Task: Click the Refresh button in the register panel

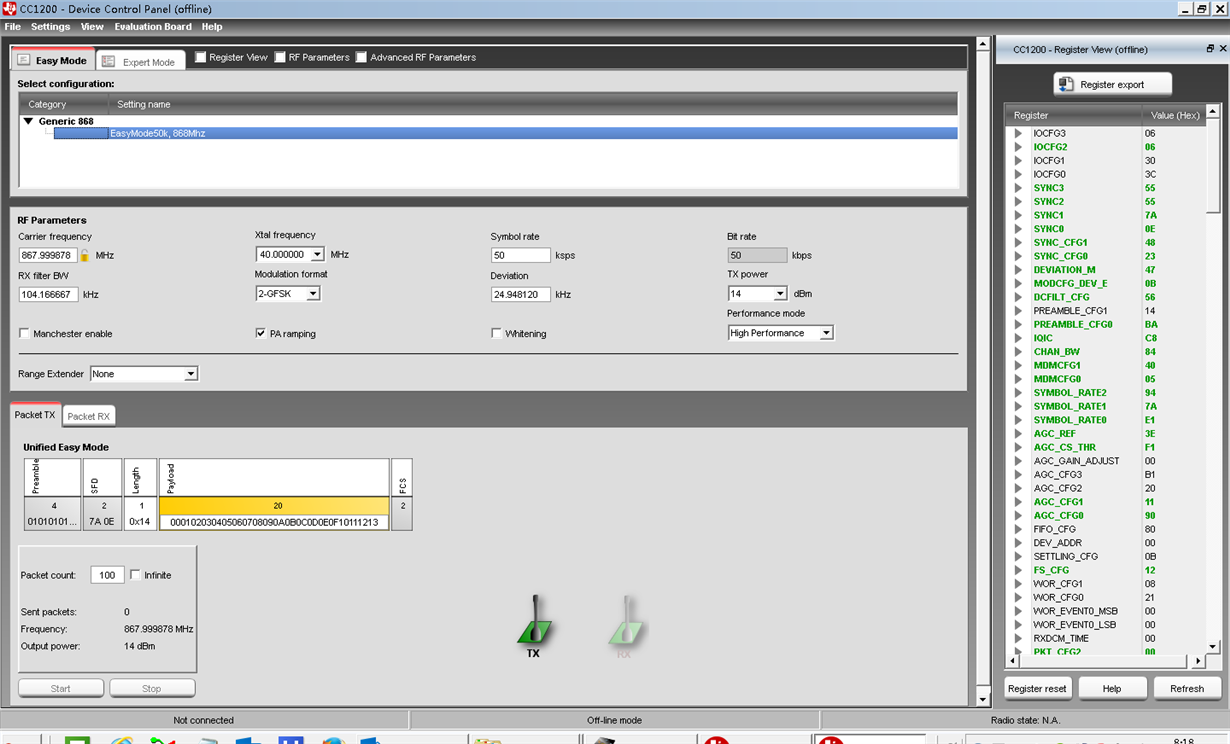Action: (1186, 688)
